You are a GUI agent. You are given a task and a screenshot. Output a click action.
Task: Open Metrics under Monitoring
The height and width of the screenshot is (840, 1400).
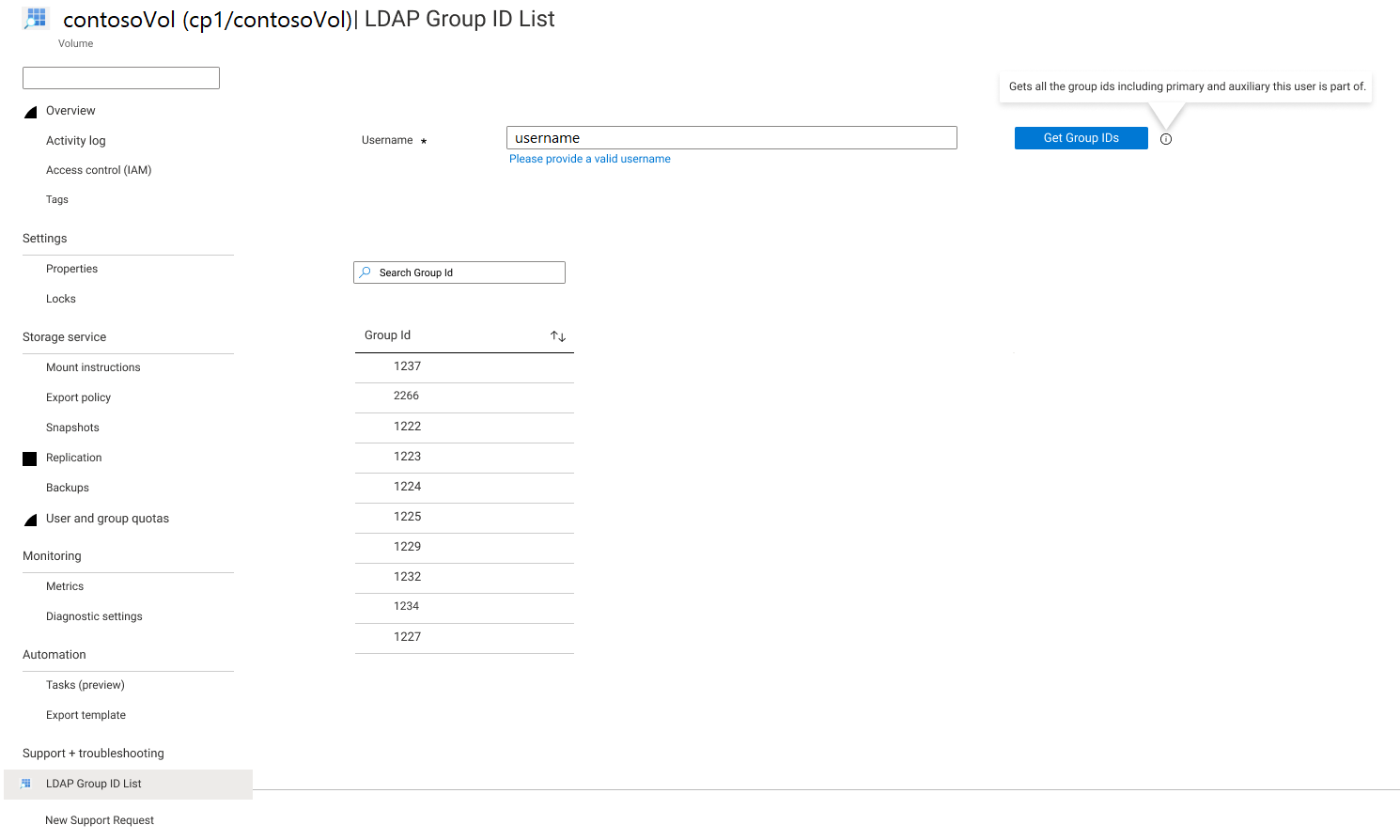tap(65, 586)
